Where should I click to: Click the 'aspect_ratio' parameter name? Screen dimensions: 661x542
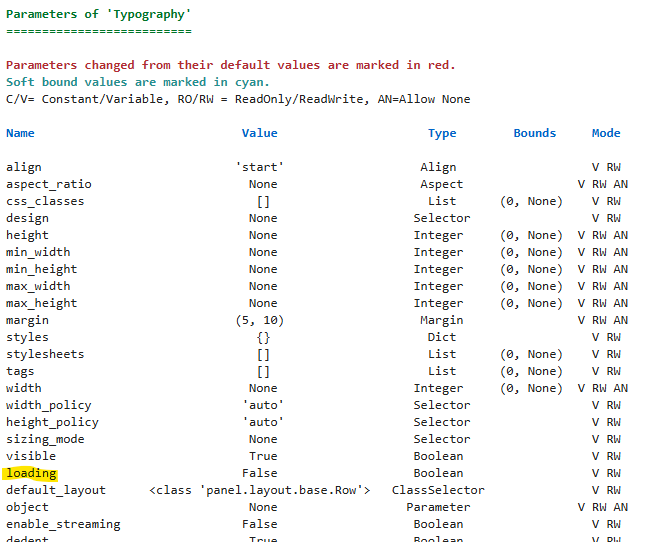(48, 184)
